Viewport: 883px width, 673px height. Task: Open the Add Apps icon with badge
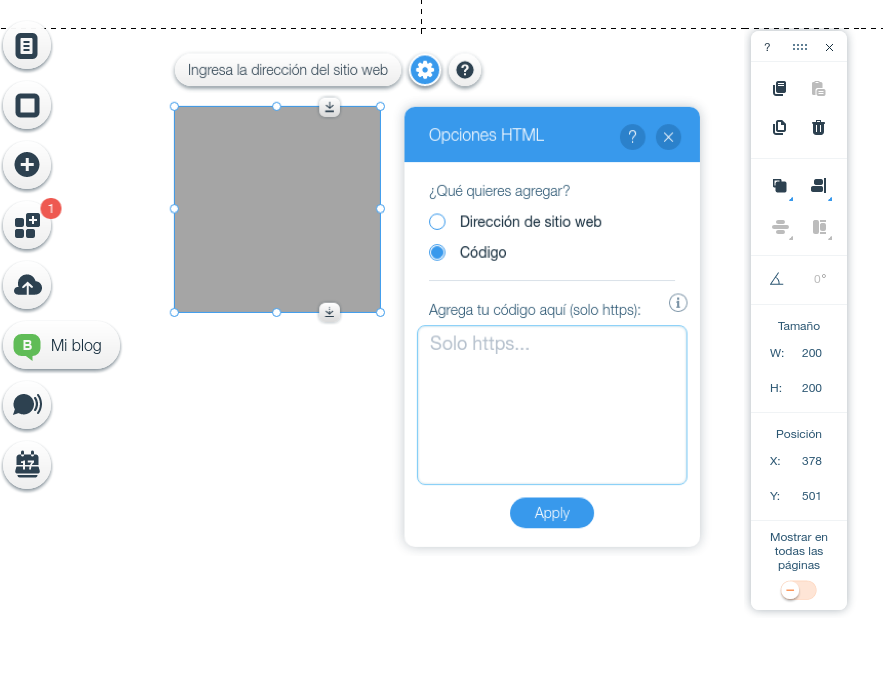pos(27,226)
